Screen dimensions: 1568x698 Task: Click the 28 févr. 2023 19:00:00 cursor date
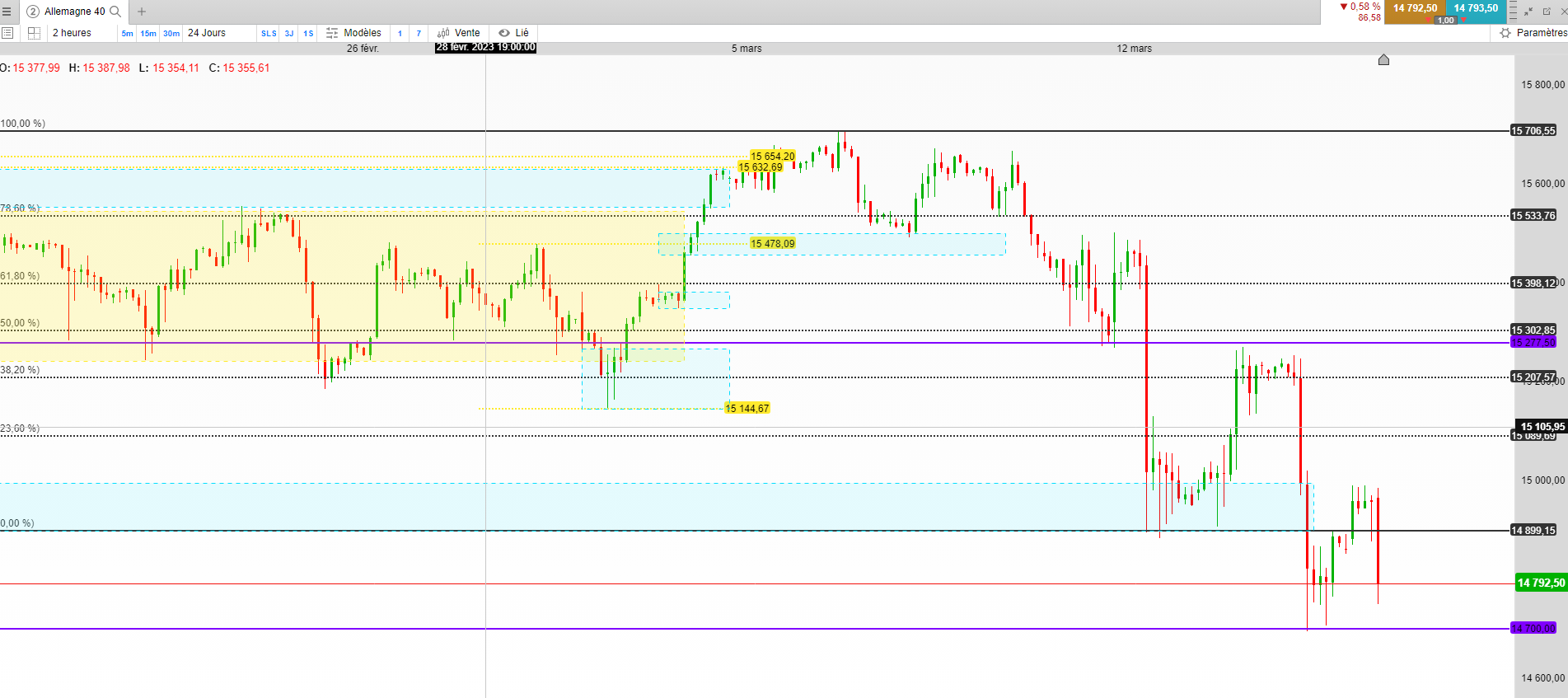coord(486,48)
